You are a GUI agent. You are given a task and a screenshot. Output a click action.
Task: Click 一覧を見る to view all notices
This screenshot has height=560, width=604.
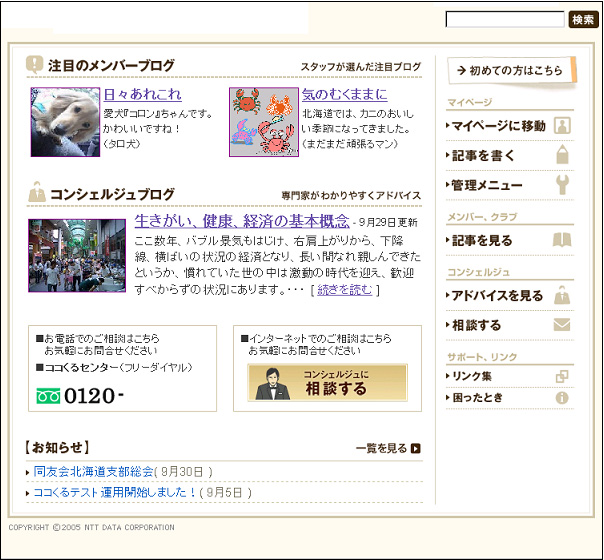point(388,448)
